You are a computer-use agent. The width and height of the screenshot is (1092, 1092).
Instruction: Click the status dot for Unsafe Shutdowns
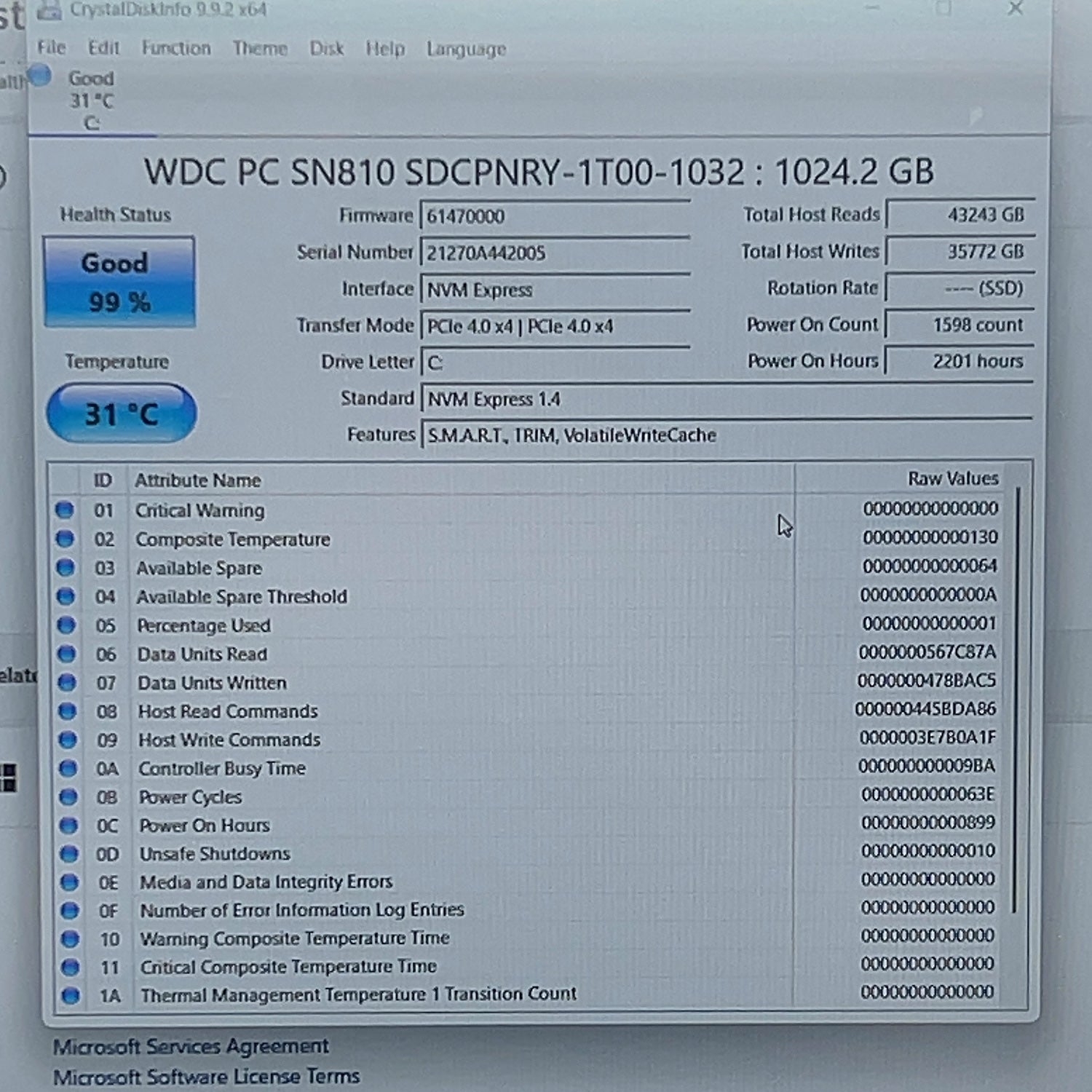click(x=69, y=853)
